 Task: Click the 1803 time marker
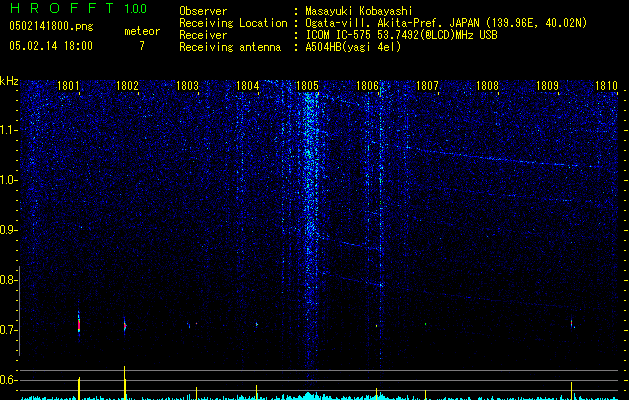point(187,85)
